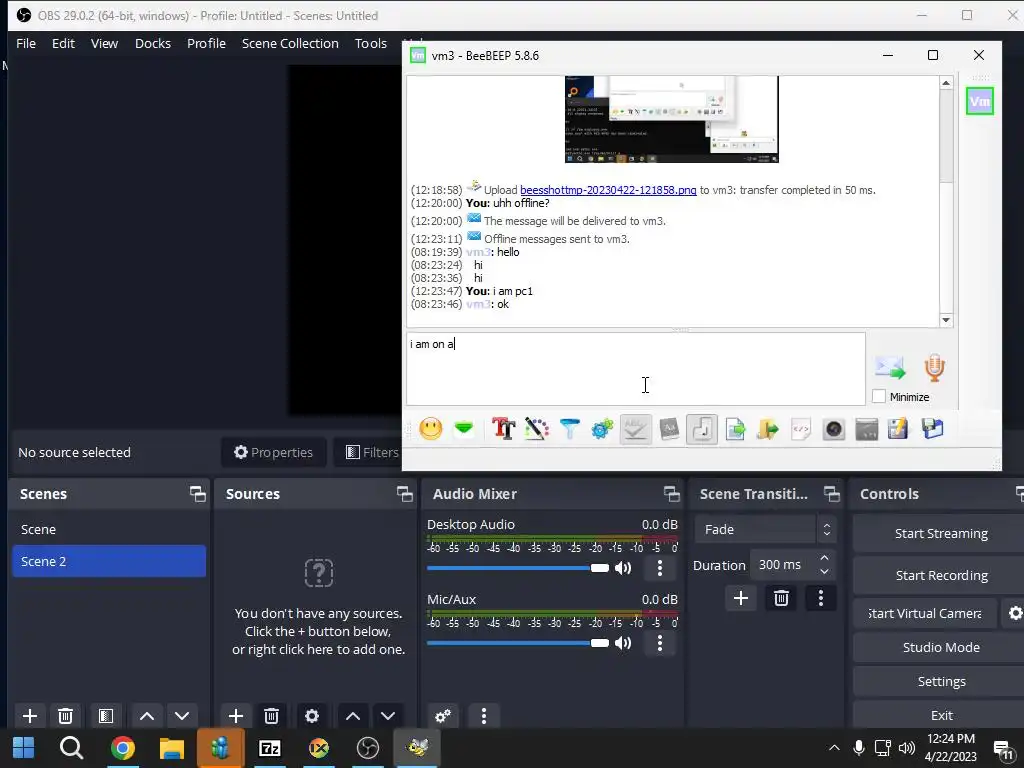The width and height of the screenshot is (1024, 768).
Task: Toggle the beep sound note button
Action: (x=702, y=429)
